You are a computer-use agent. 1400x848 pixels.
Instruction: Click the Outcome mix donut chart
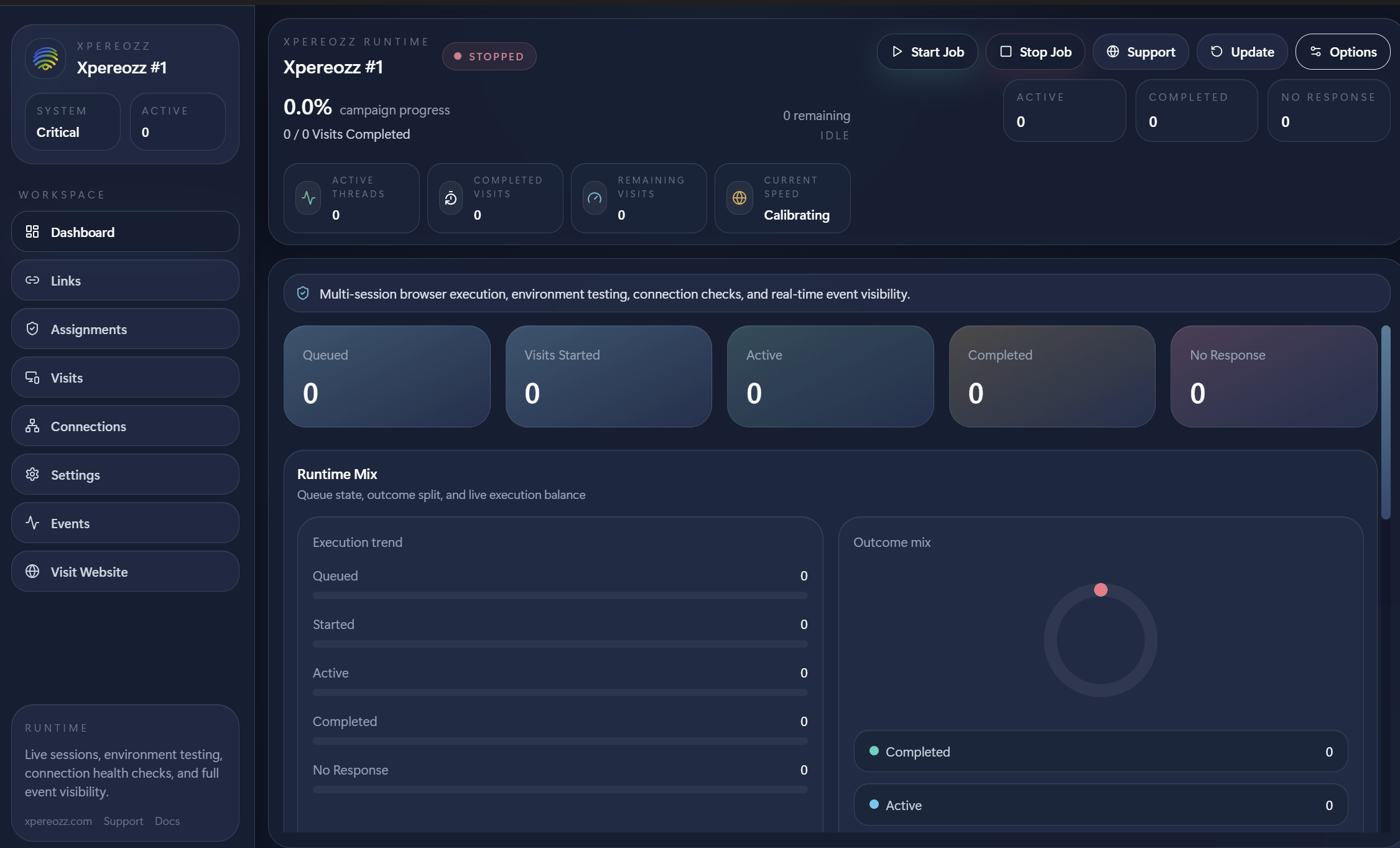point(1100,640)
